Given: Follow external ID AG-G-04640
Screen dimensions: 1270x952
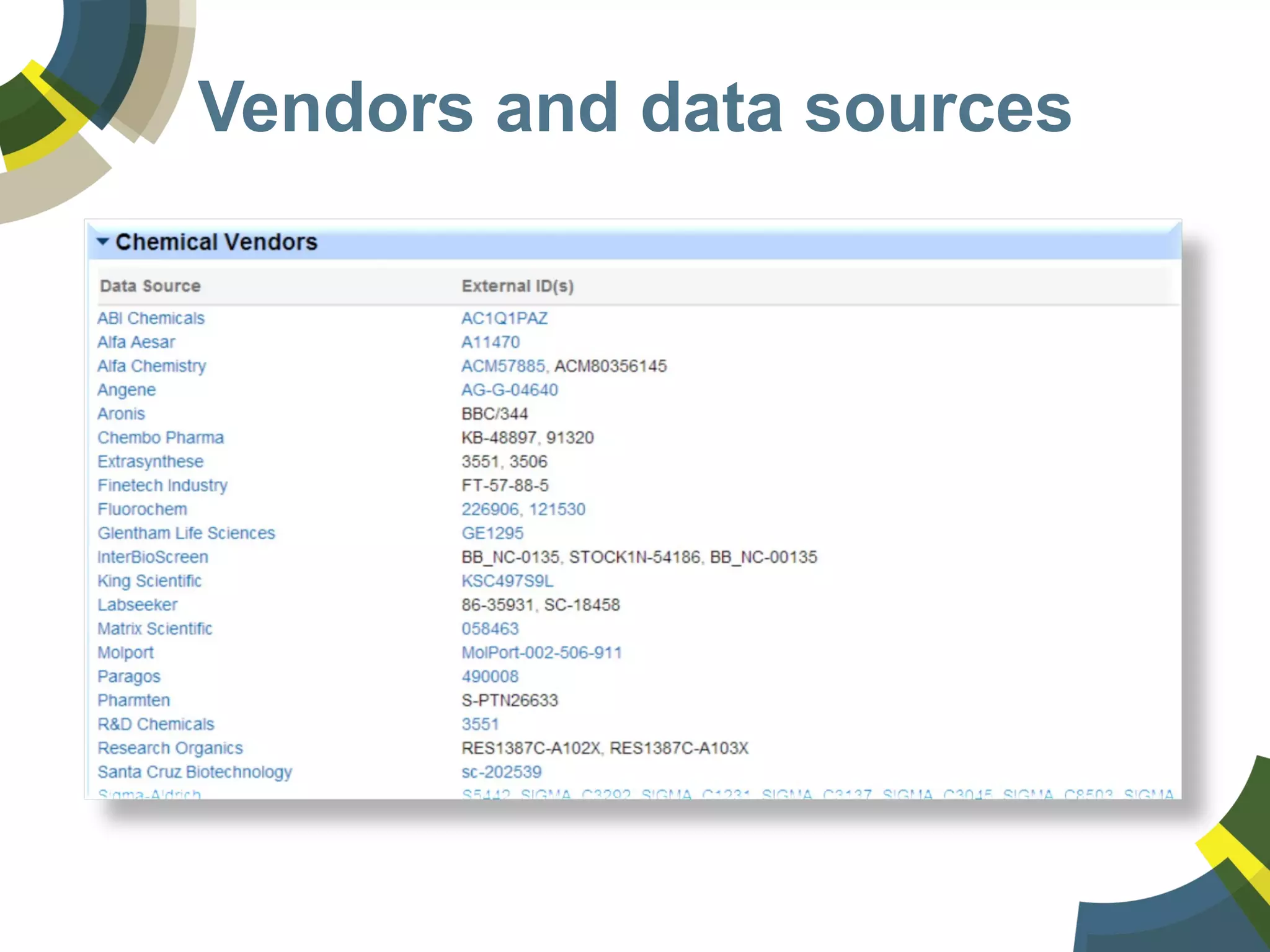Looking at the screenshot, I should pyautogui.click(x=510, y=390).
